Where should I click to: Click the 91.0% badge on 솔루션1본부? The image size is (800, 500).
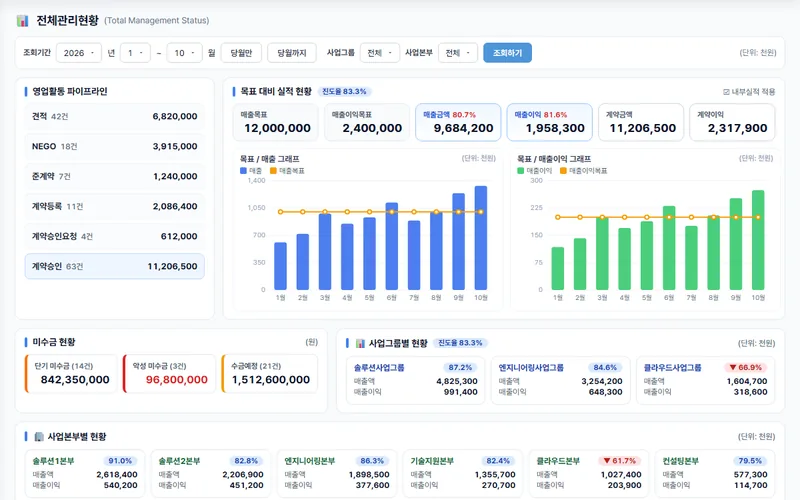click(120, 461)
